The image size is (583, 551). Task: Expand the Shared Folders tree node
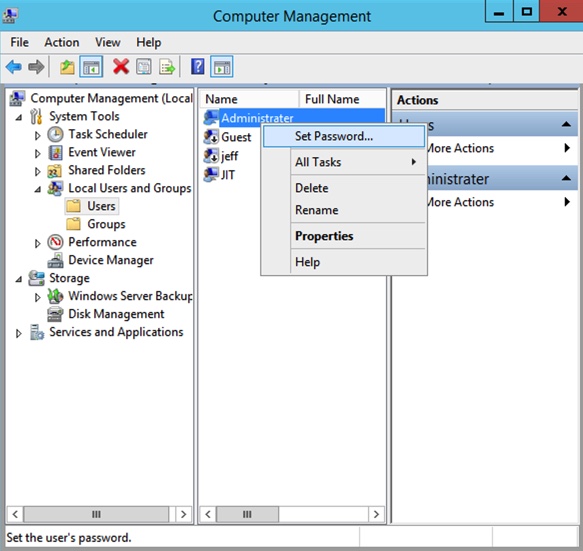coord(37,171)
